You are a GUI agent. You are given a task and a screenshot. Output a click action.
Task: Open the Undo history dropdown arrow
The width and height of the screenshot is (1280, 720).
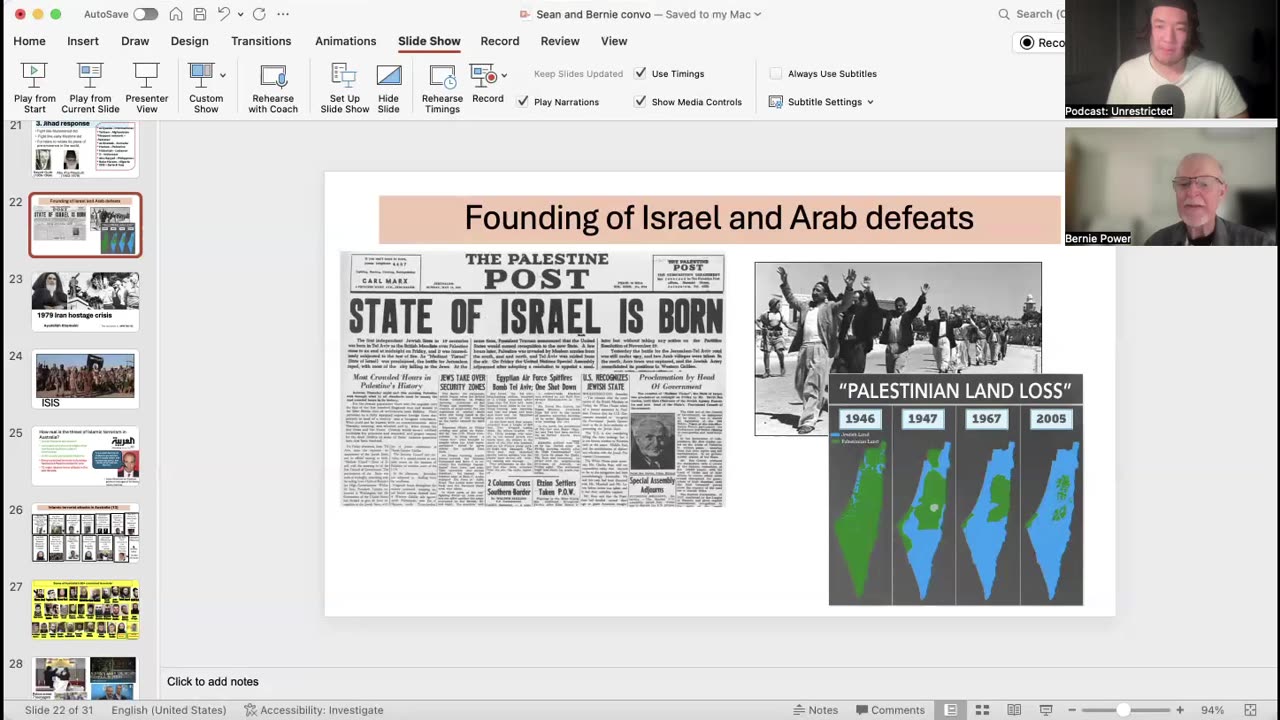click(x=240, y=14)
